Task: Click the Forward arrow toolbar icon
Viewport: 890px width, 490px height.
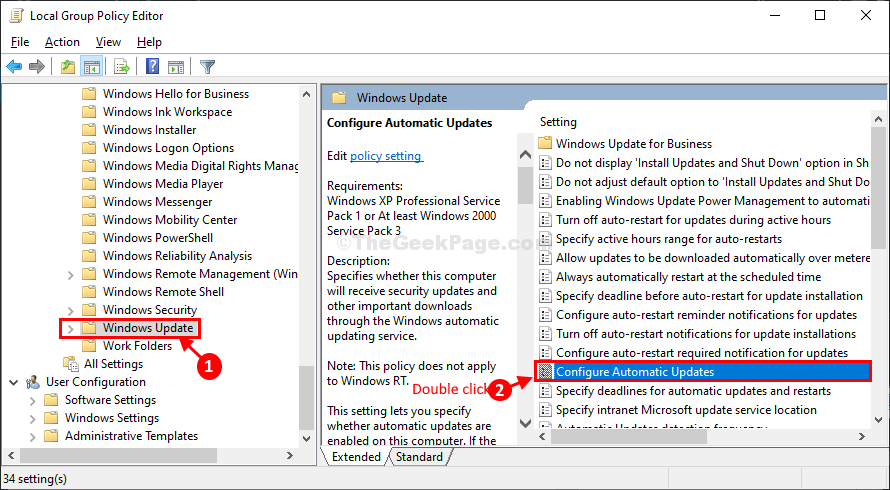Action: click(x=37, y=67)
